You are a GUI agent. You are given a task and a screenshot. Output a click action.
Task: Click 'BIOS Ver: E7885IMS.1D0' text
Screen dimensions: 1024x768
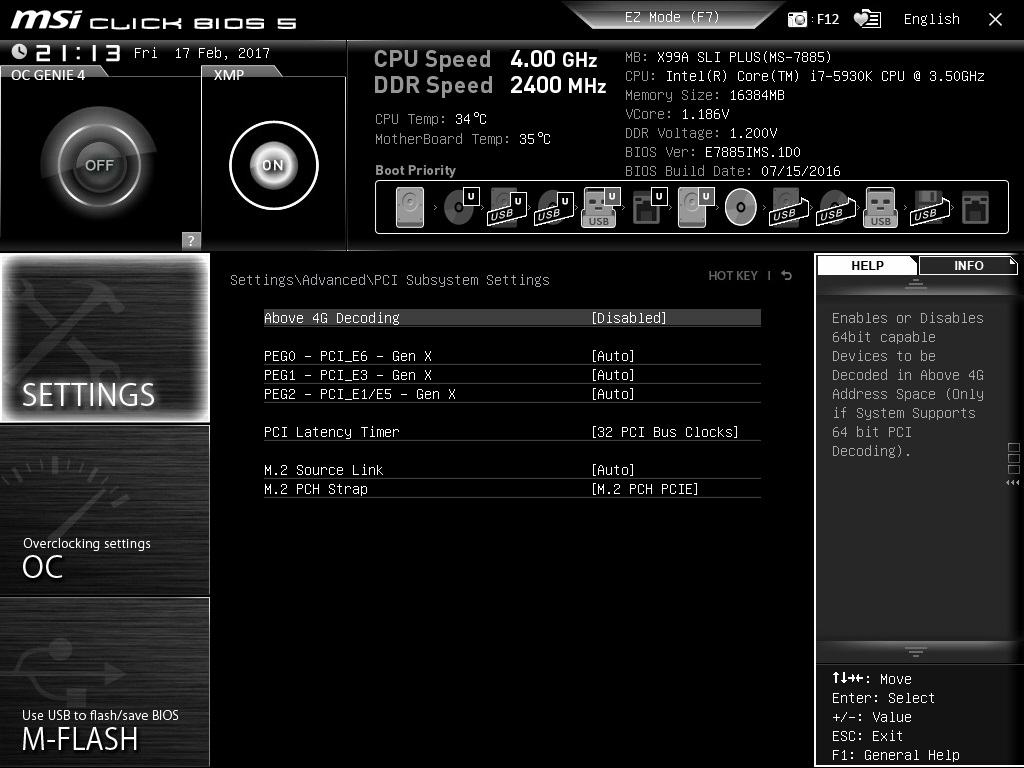712,152
